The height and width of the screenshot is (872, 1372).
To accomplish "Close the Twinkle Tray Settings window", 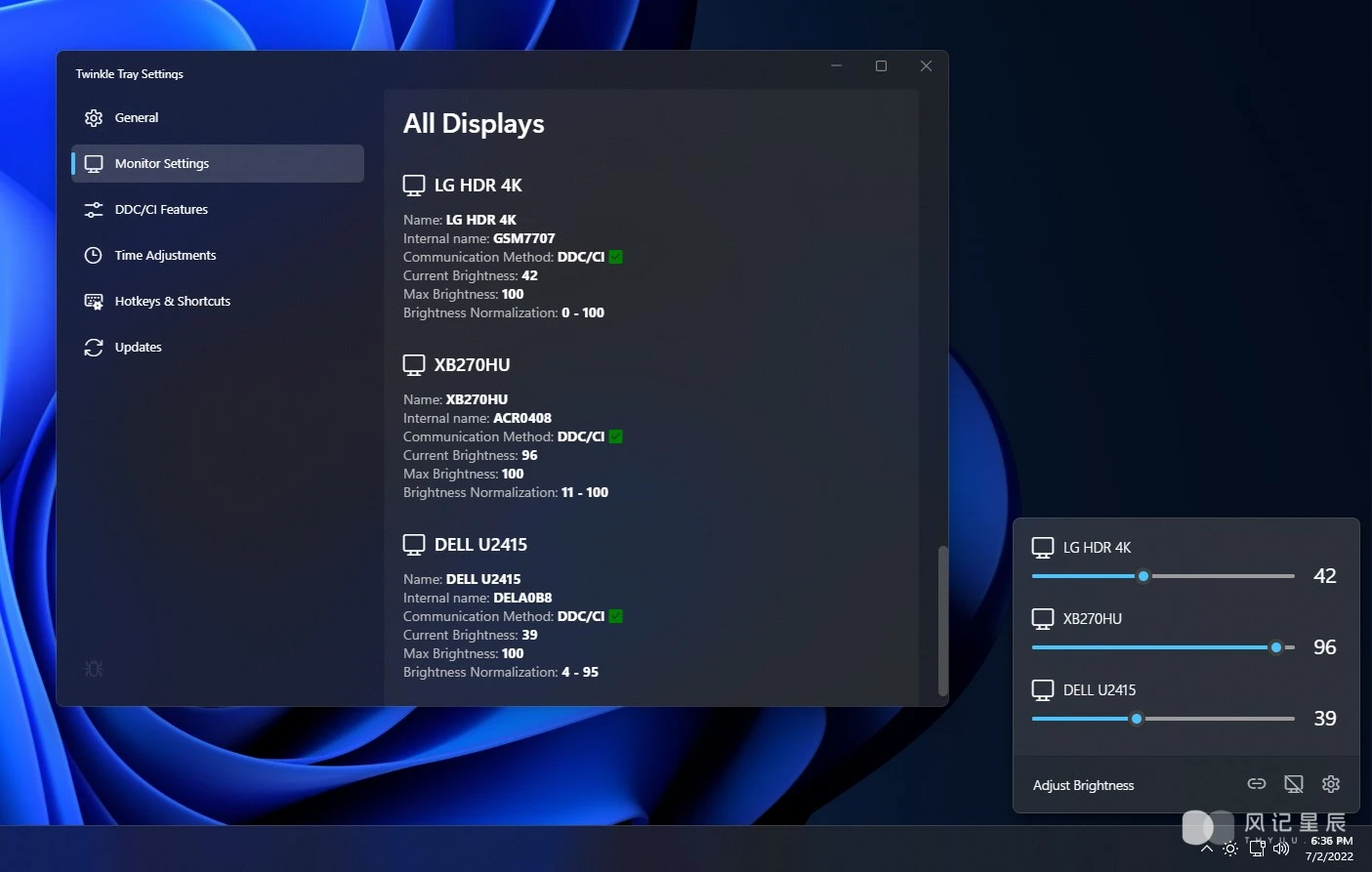I will pyautogui.click(x=926, y=66).
